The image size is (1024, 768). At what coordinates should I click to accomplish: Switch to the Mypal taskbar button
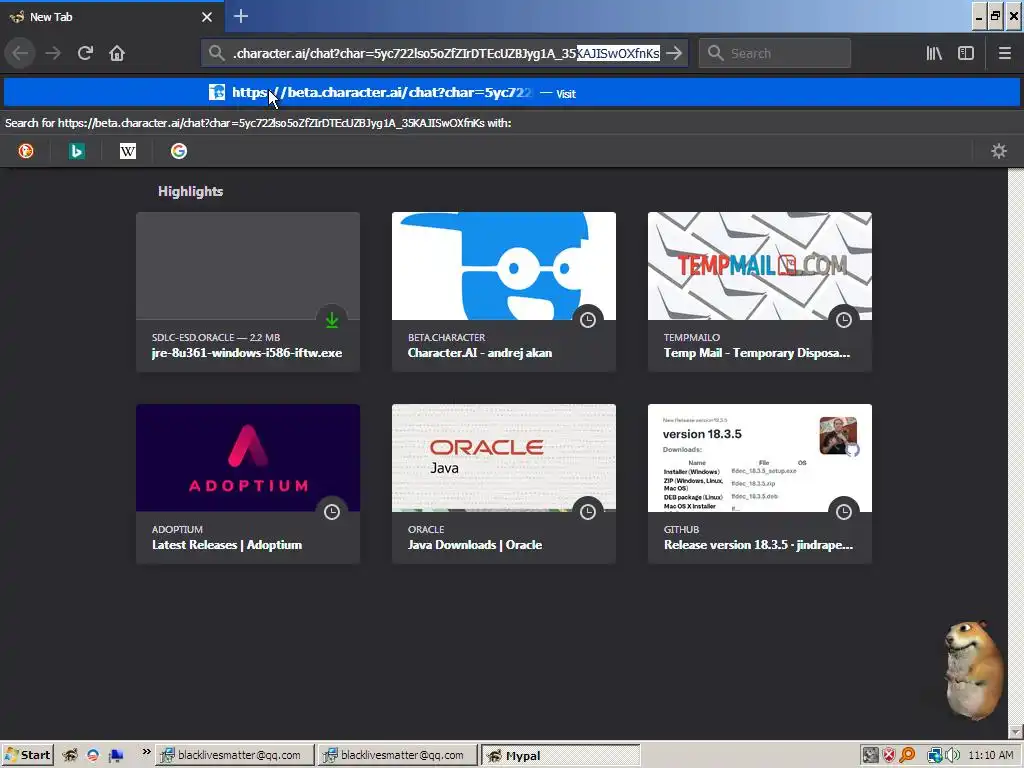click(560, 756)
